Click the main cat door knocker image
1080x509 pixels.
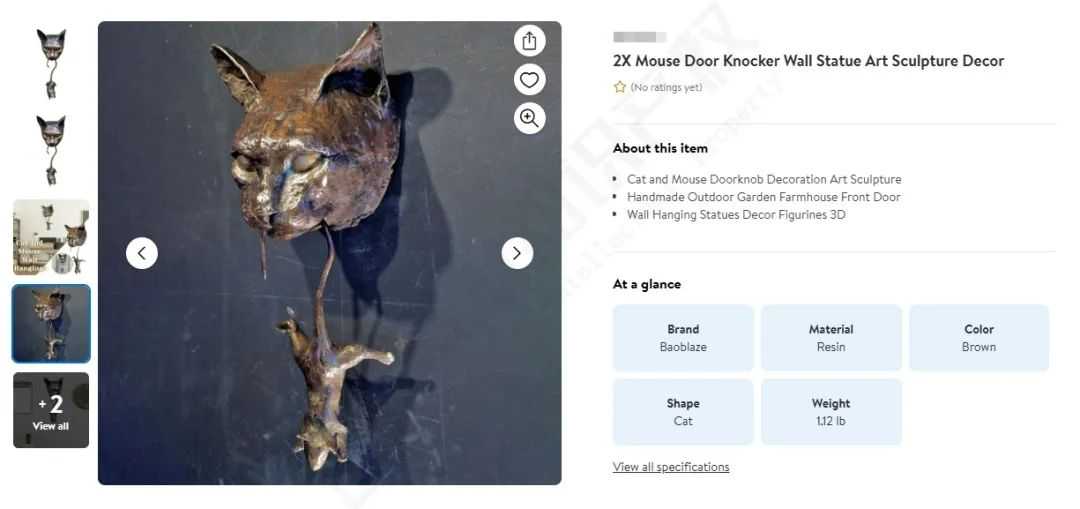329,253
